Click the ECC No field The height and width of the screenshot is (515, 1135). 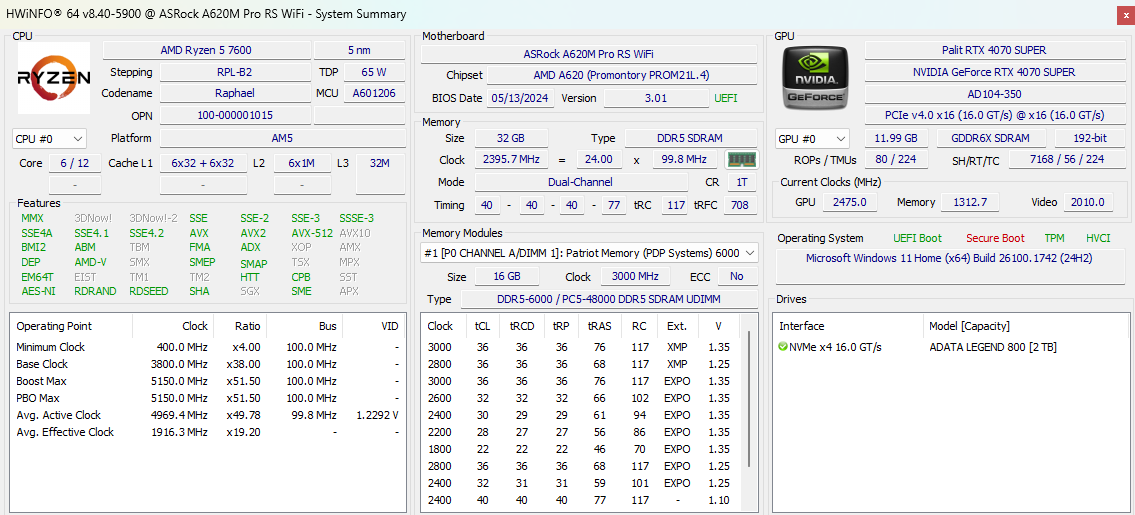(737, 277)
